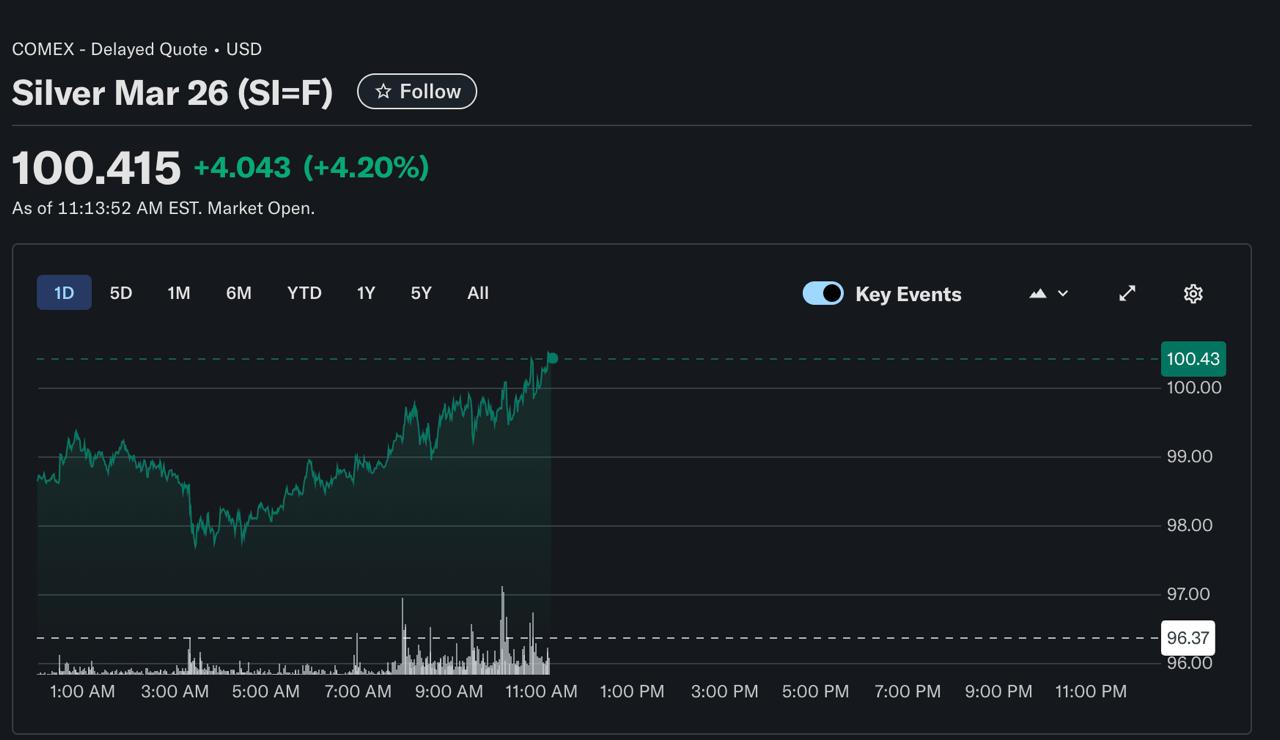Click the green 100.43 current price label
Image resolution: width=1280 pixels, height=740 pixels.
[x=1192, y=359]
